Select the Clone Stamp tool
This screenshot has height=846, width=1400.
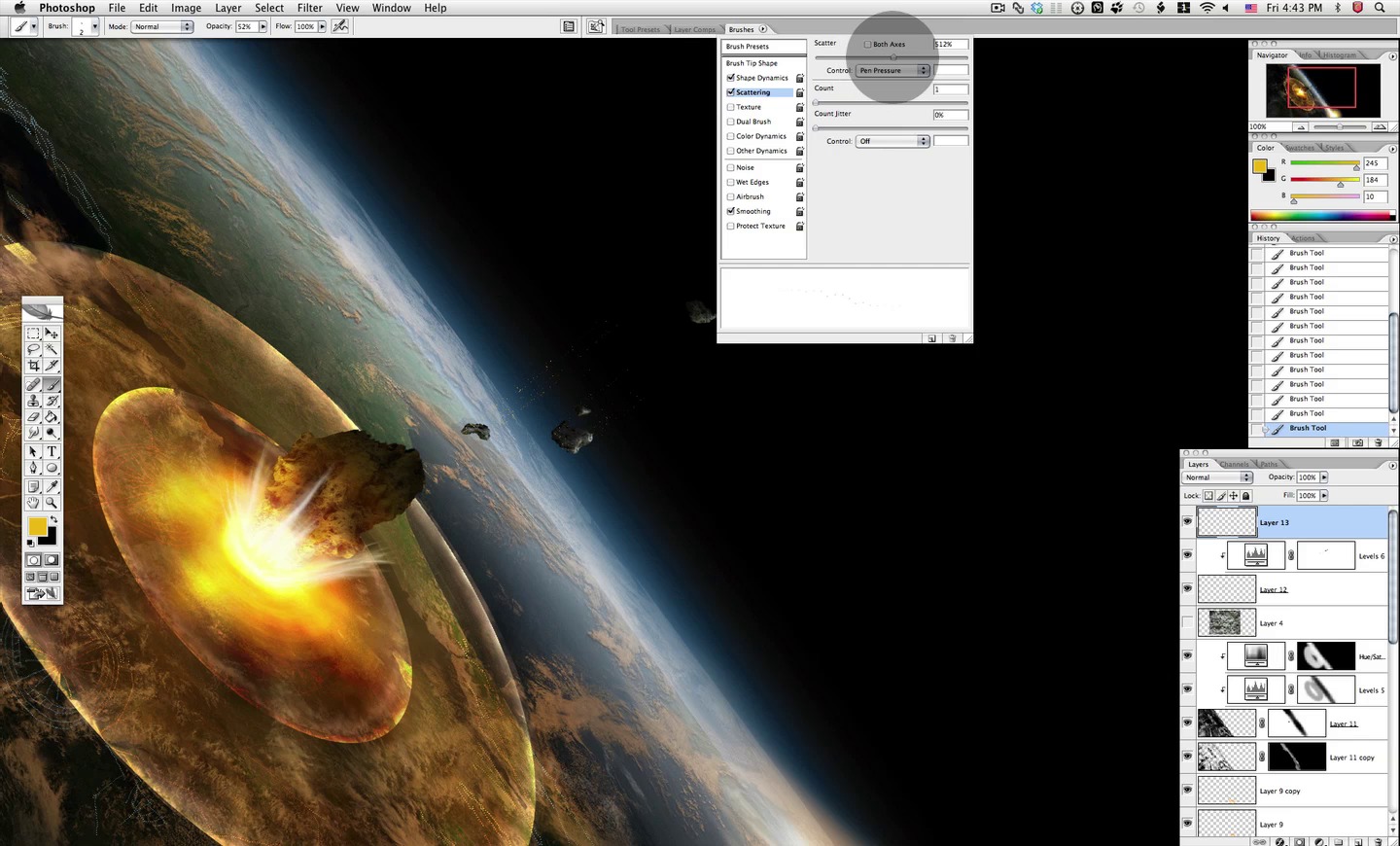tap(33, 401)
